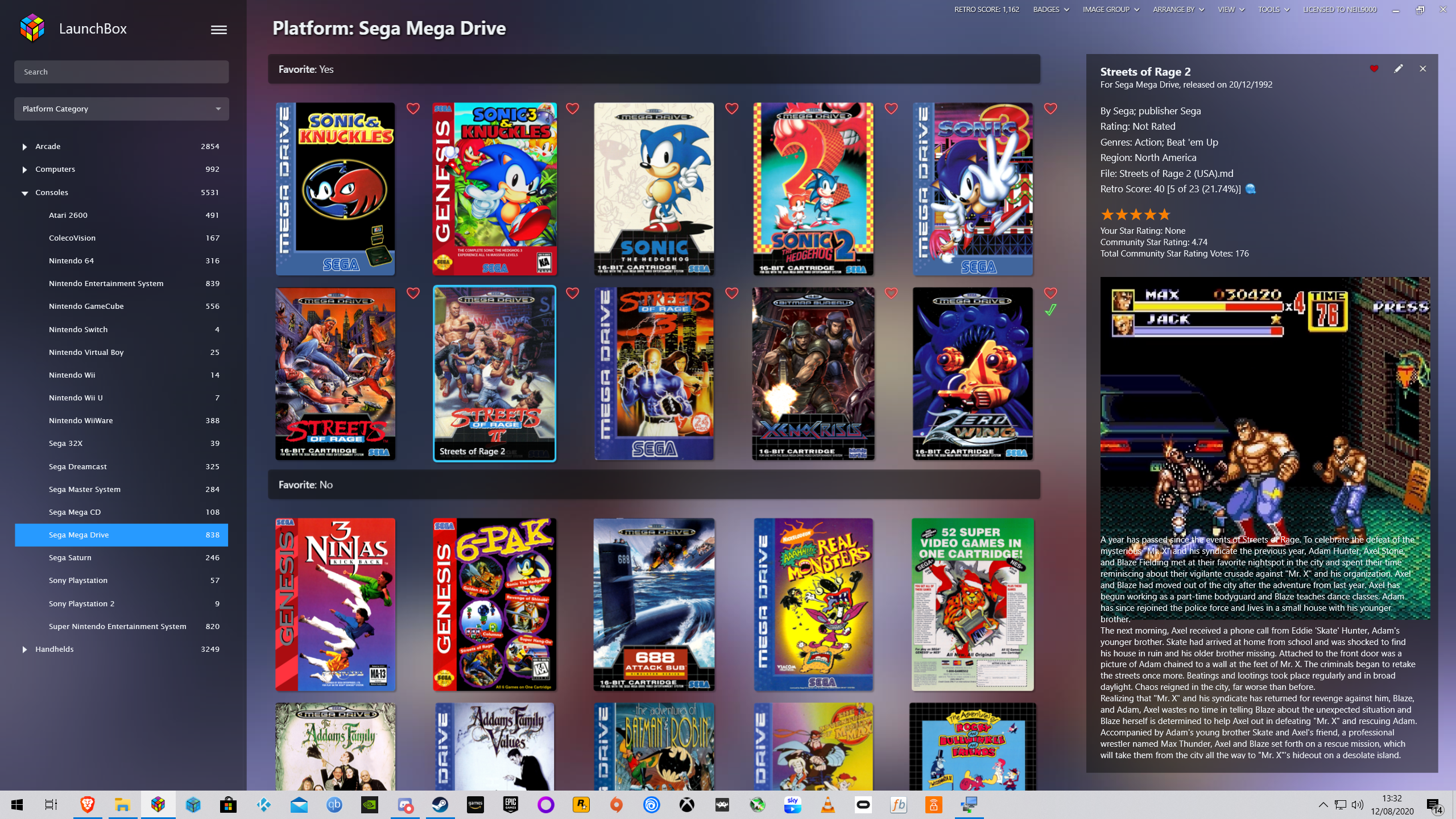Open the Tools menu
1456x819 pixels.
(1273, 10)
